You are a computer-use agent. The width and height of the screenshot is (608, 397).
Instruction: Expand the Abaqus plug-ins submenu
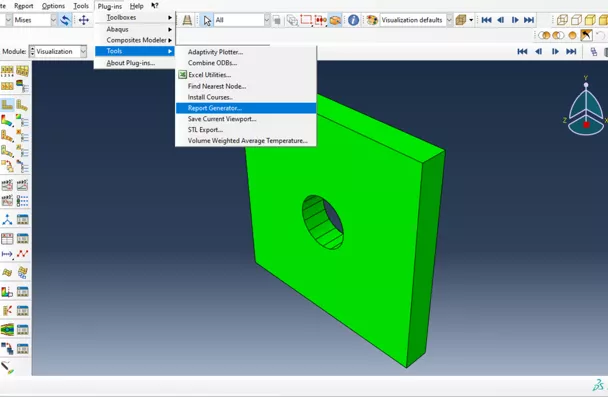(x=135, y=29)
